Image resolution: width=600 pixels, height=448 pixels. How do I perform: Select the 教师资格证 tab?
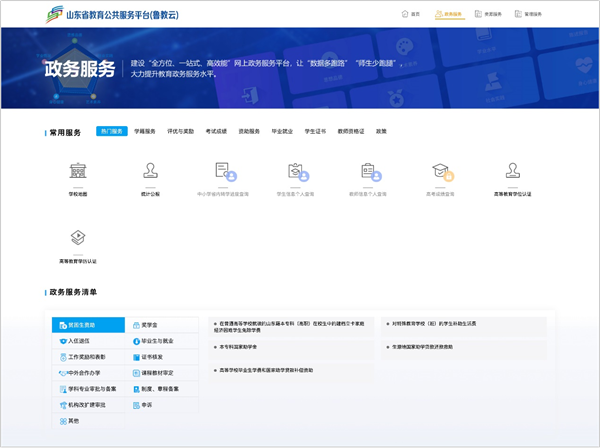click(349, 131)
